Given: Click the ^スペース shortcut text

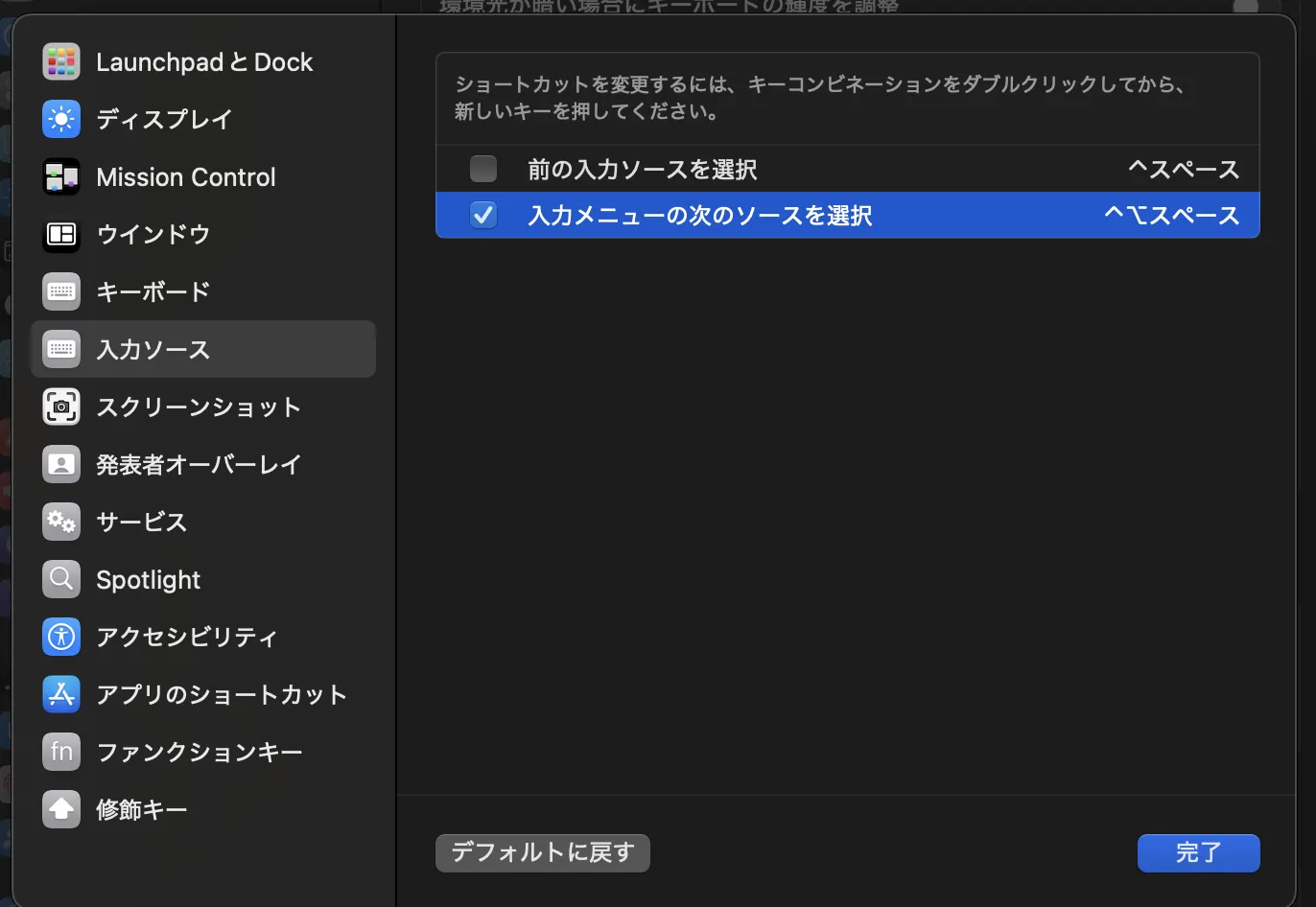Looking at the screenshot, I should (1185, 169).
